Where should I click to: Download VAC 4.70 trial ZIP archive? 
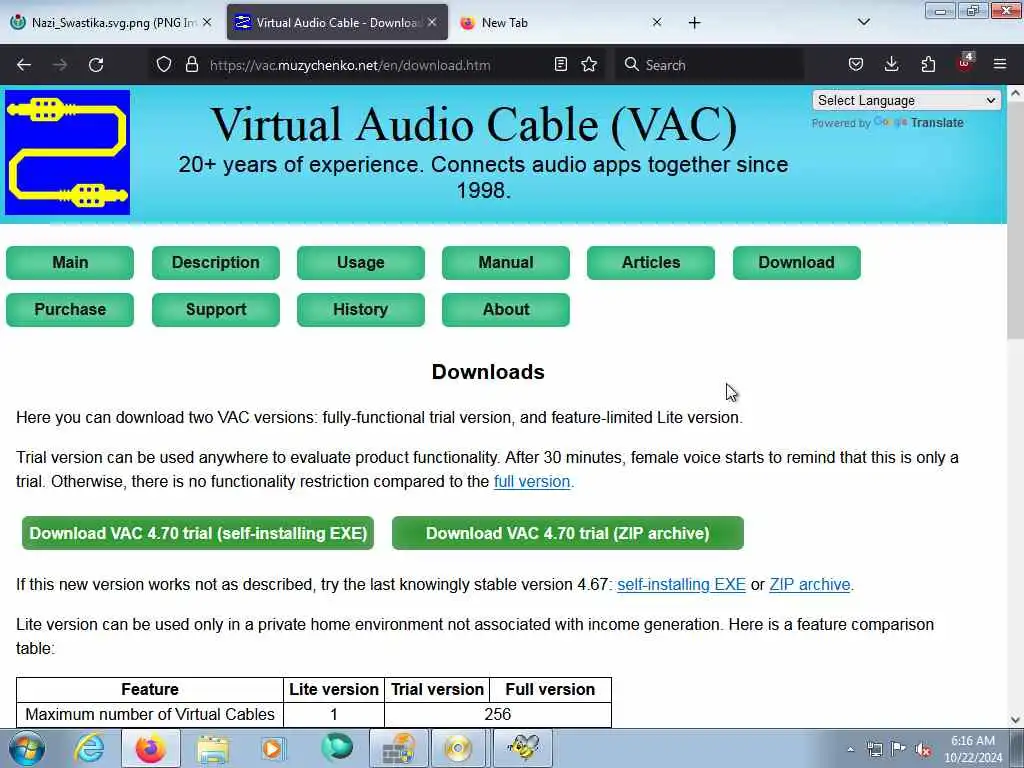coord(568,534)
